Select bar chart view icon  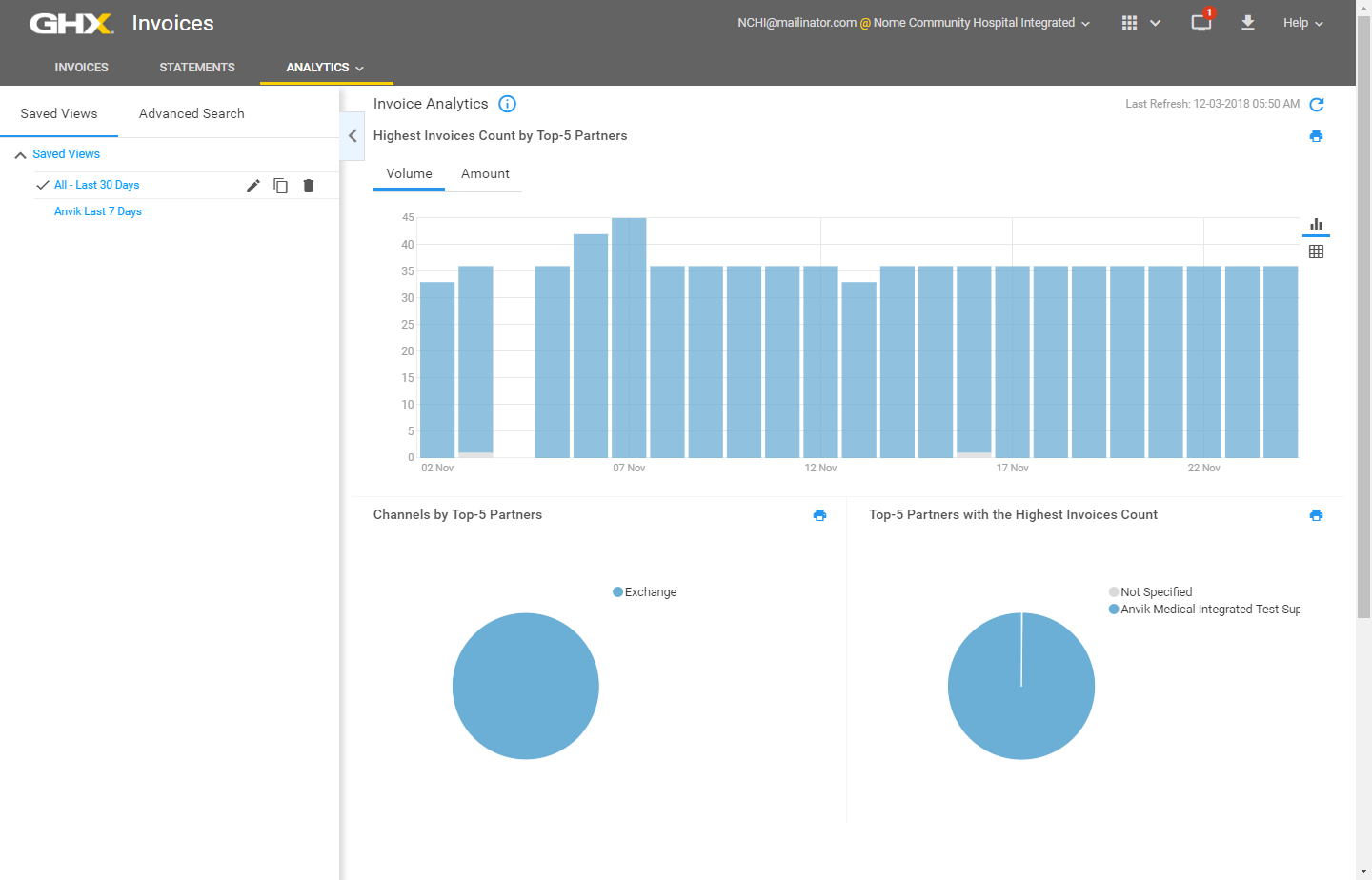[1316, 224]
